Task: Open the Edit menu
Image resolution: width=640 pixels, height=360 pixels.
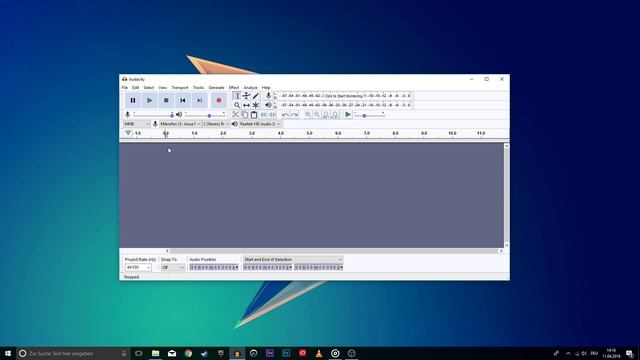Action: tap(136, 87)
